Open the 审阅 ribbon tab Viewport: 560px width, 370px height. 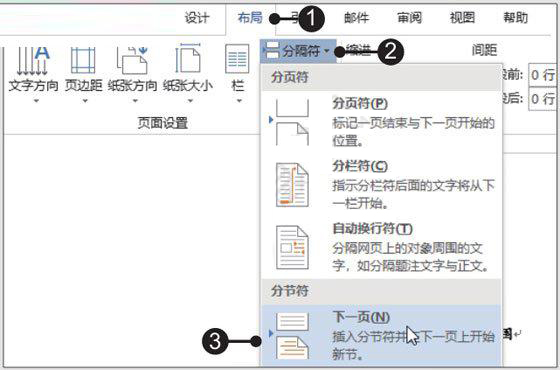[409, 18]
